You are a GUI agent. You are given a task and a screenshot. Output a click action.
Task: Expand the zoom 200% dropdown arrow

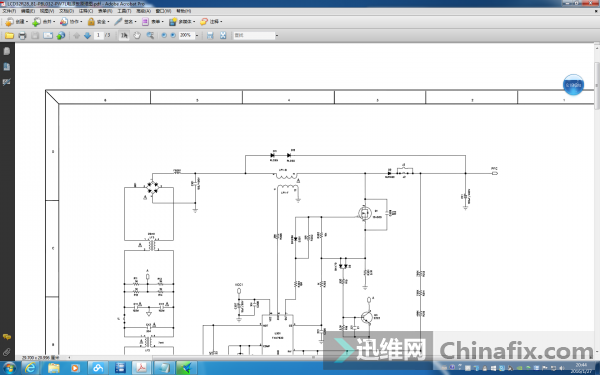click(197, 36)
